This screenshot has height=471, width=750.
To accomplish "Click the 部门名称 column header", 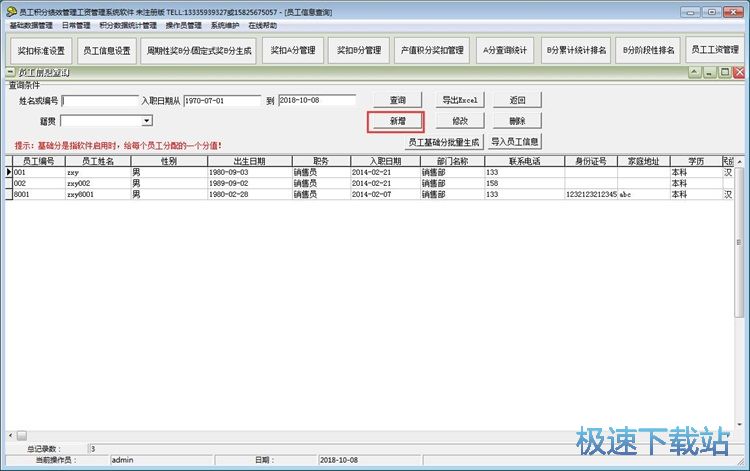I will pyautogui.click(x=452, y=161).
